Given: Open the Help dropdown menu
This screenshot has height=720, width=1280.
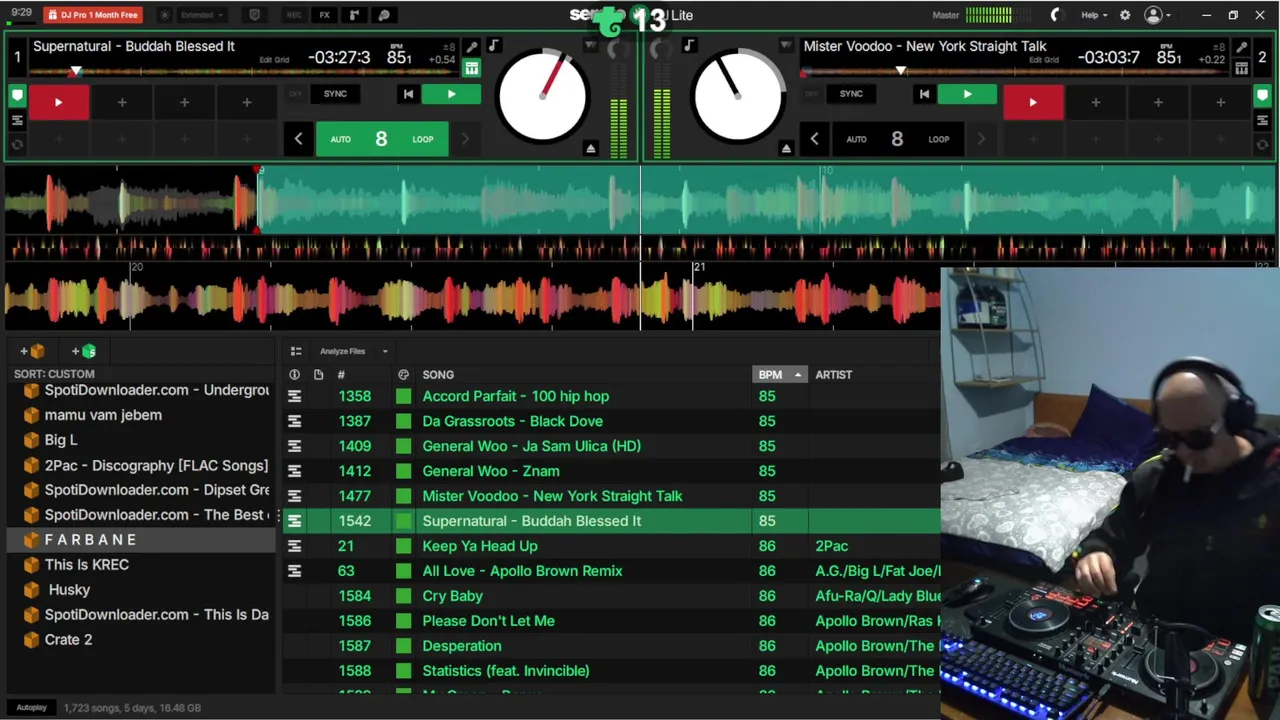Looking at the screenshot, I should pyautogui.click(x=1094, y=15).
